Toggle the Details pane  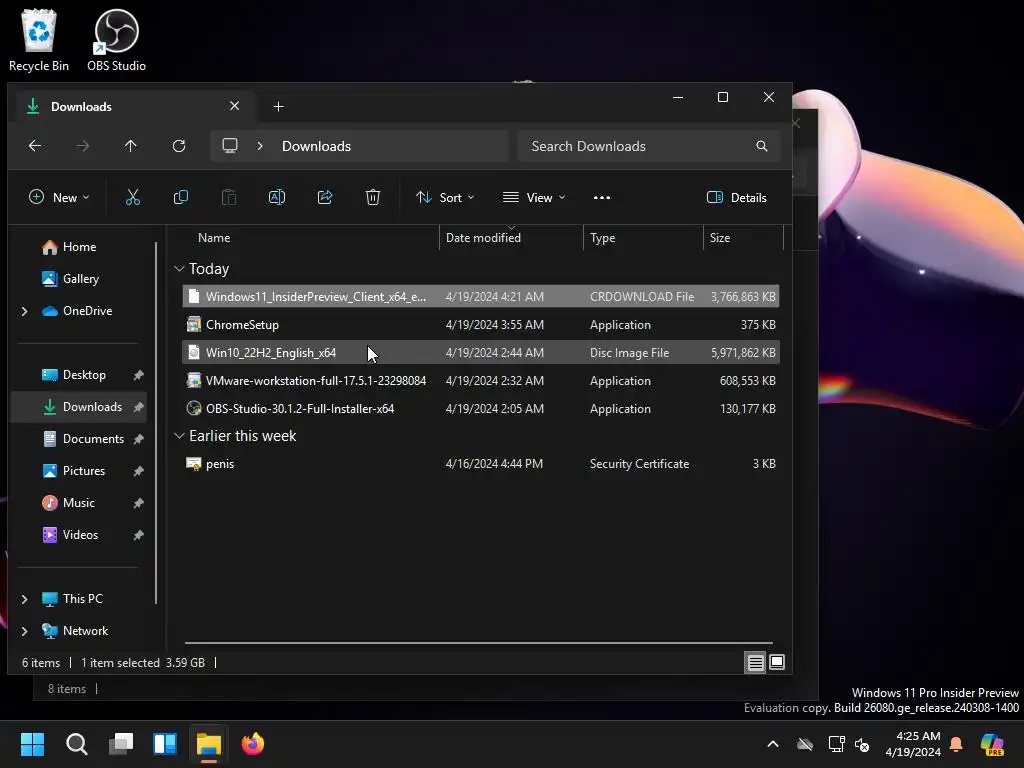(x=737, y=197)
